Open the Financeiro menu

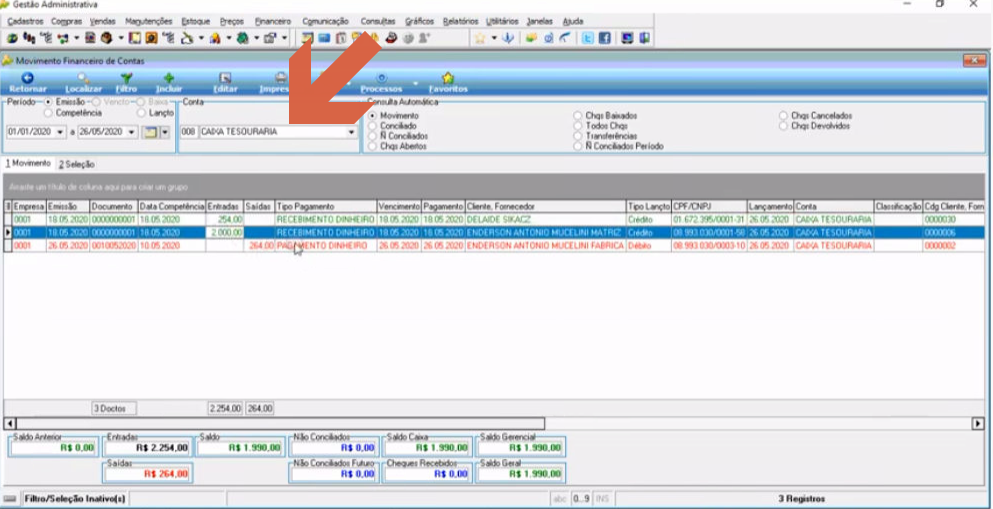click(x=273, y=21)
